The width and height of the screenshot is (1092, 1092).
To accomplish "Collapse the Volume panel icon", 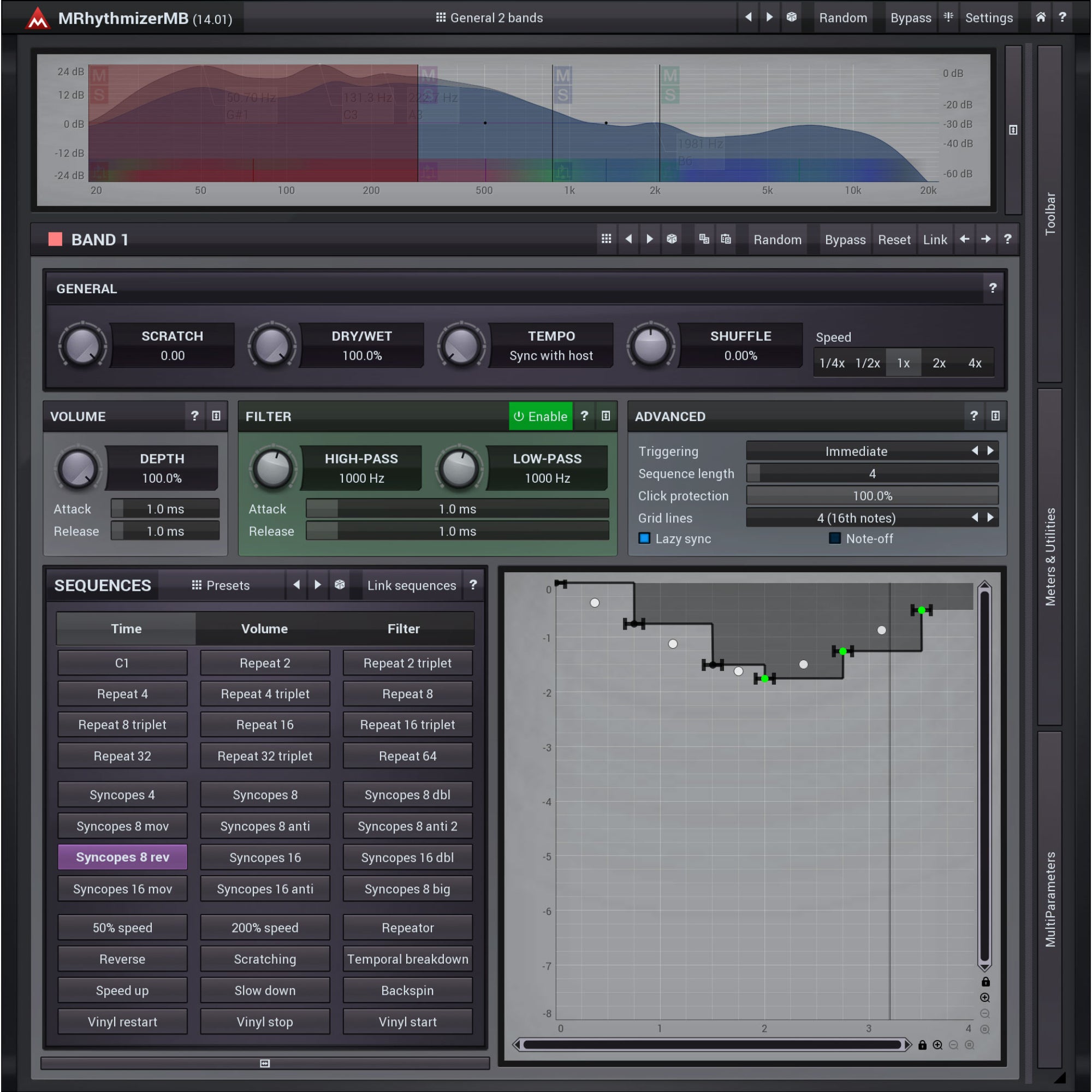I will (216, 416).
